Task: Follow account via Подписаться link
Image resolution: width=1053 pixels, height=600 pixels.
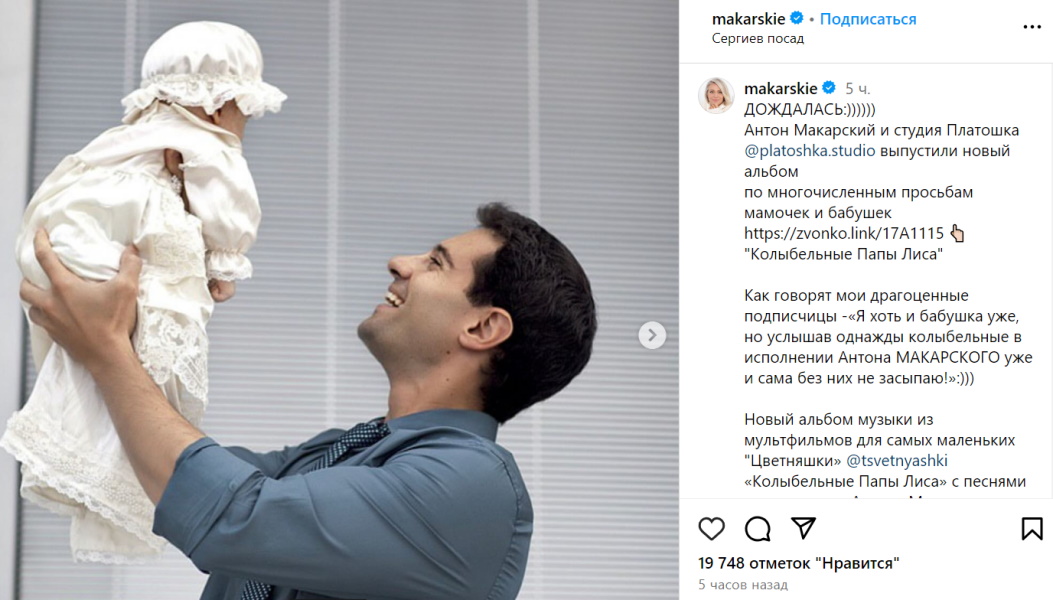Action: [868, 19]
